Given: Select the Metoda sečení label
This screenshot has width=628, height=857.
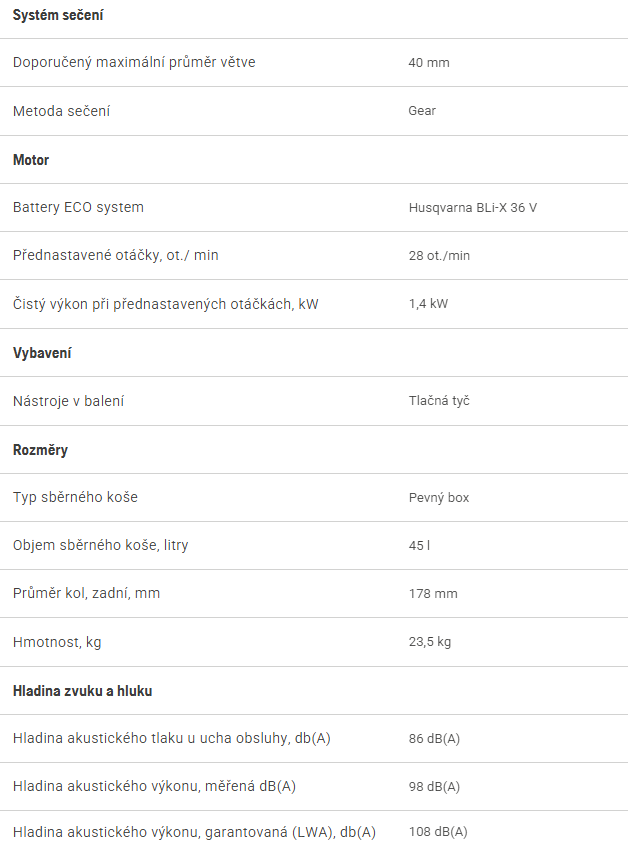Looking at the screenshot, I should 61,111.
